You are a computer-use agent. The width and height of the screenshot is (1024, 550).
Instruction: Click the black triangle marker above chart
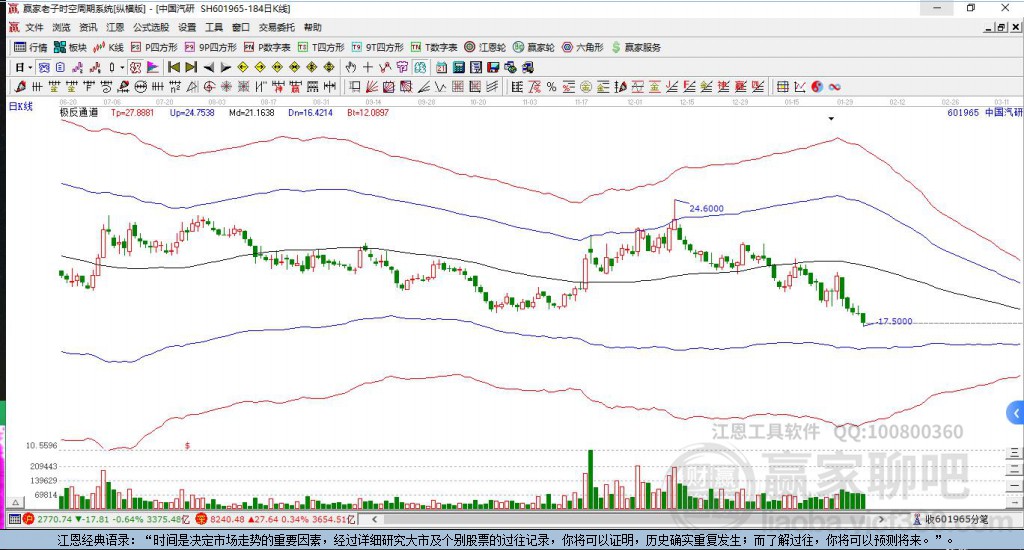point(831,119)
